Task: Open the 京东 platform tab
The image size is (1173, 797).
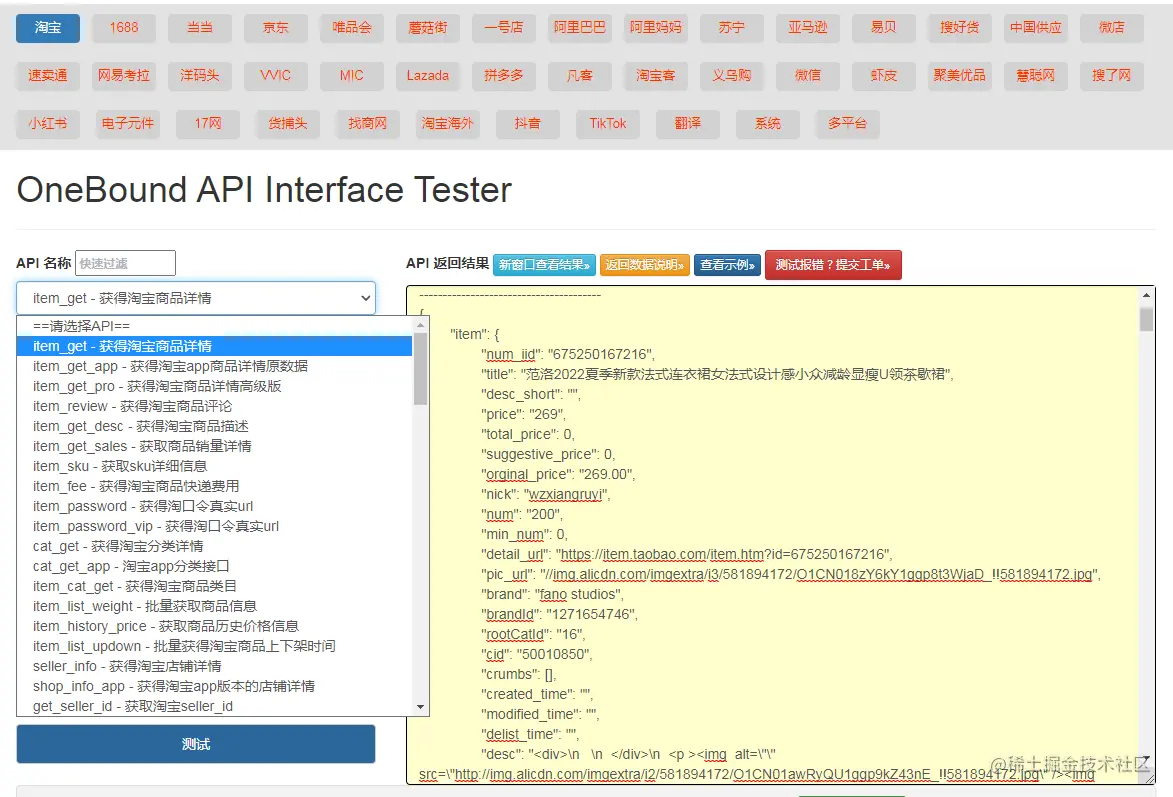Action: pos(275,28)
